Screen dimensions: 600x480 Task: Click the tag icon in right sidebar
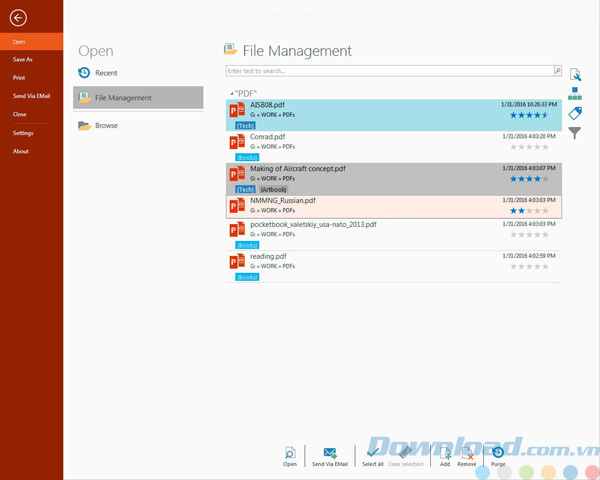point(575,113)
